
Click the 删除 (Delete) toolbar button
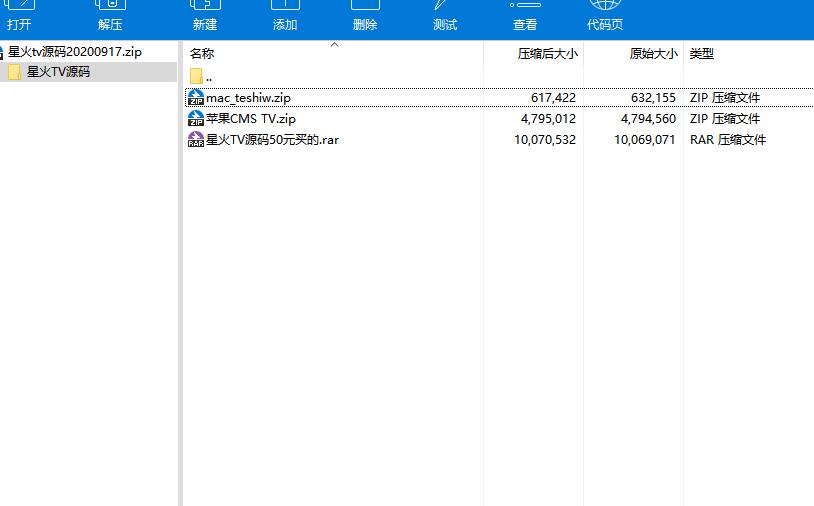(365, 16)
